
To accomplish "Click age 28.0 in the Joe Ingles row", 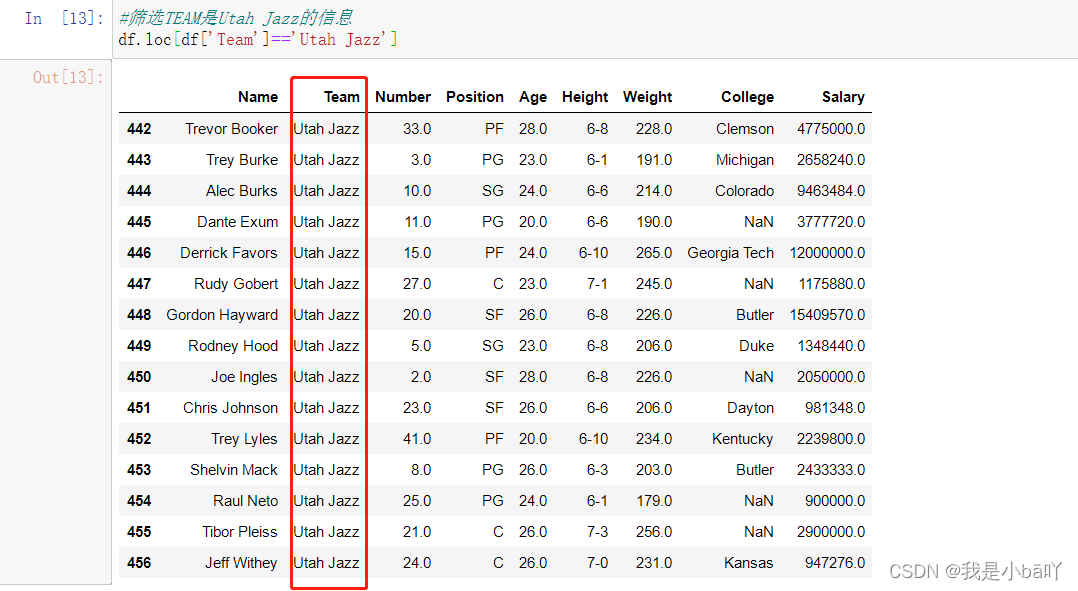I will [533, 377].
